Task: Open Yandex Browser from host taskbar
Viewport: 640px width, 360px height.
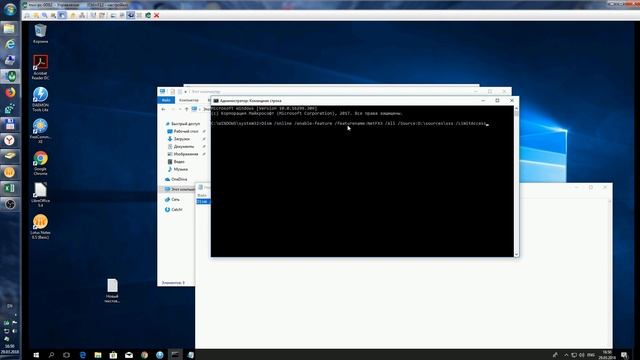Action: [10, 140]
